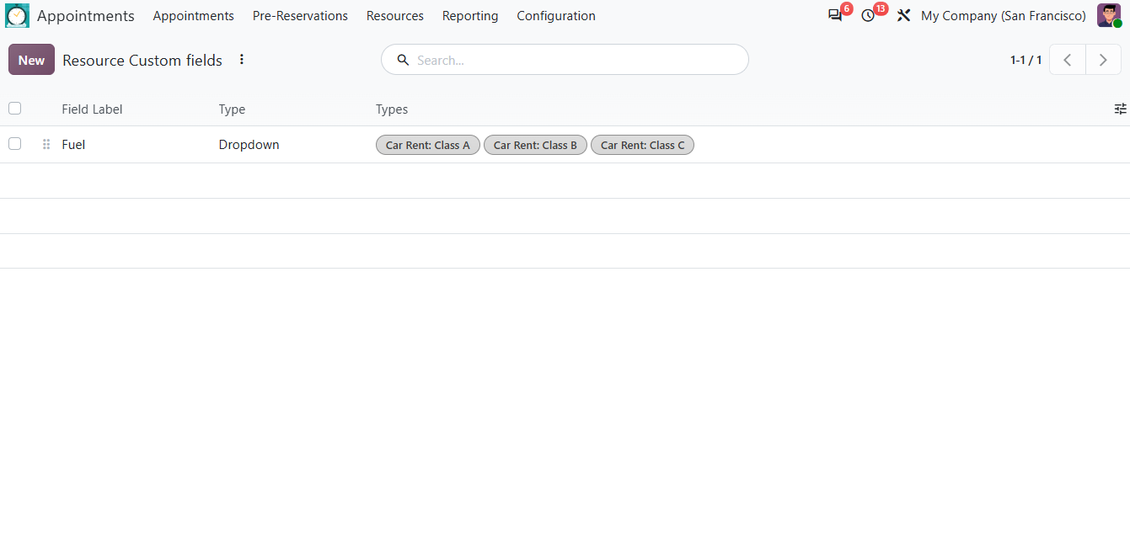Select the Fuel row checkbox
This screenshot has height=549, width=1130.
[x=14, y=144]
